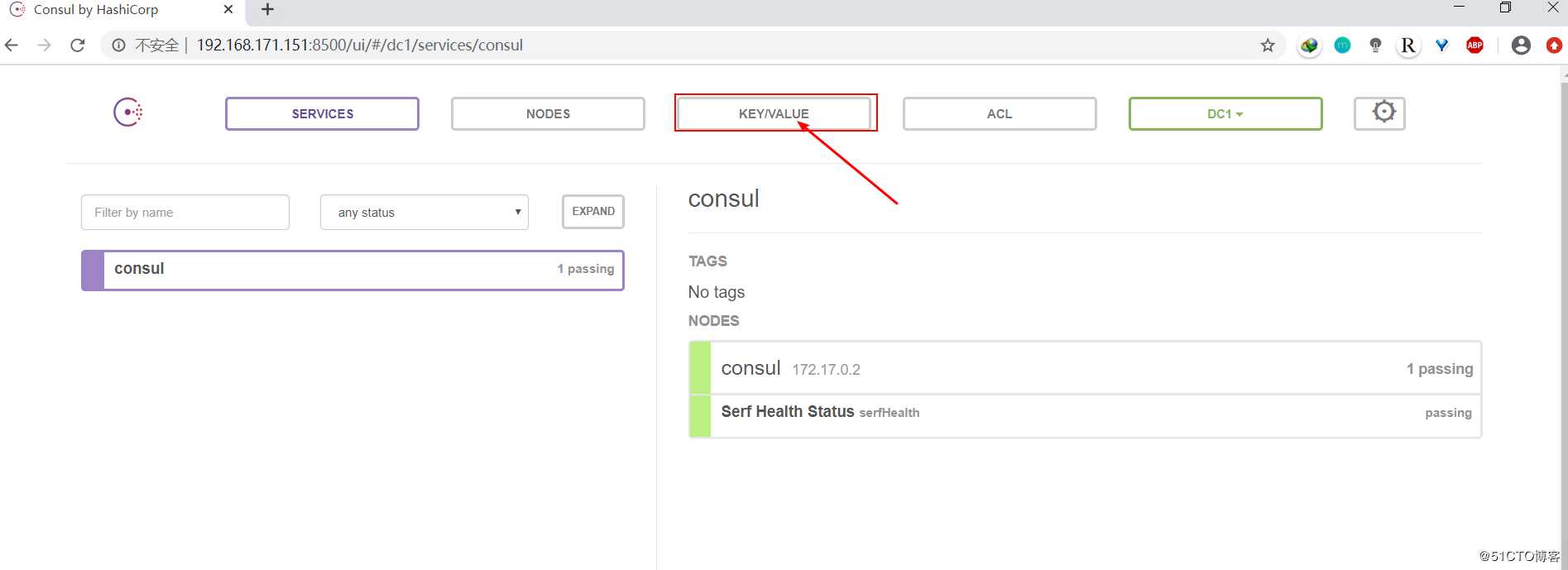Open the Chrome profile avatar
This screenshot has width=1568, height=570.
pyautogui.click(x=1521, y=46)
